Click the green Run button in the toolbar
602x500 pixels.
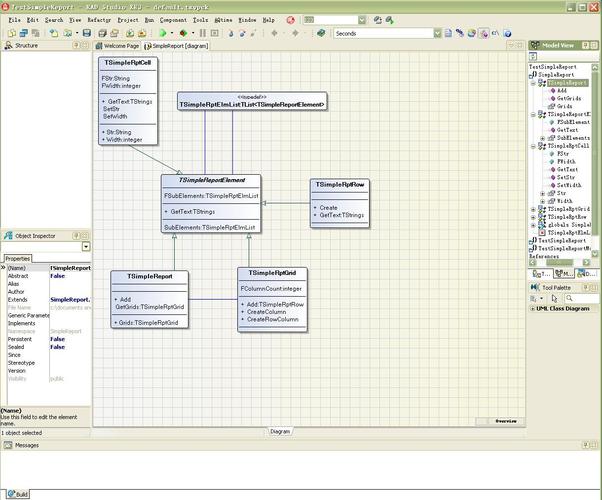point(162,33)
